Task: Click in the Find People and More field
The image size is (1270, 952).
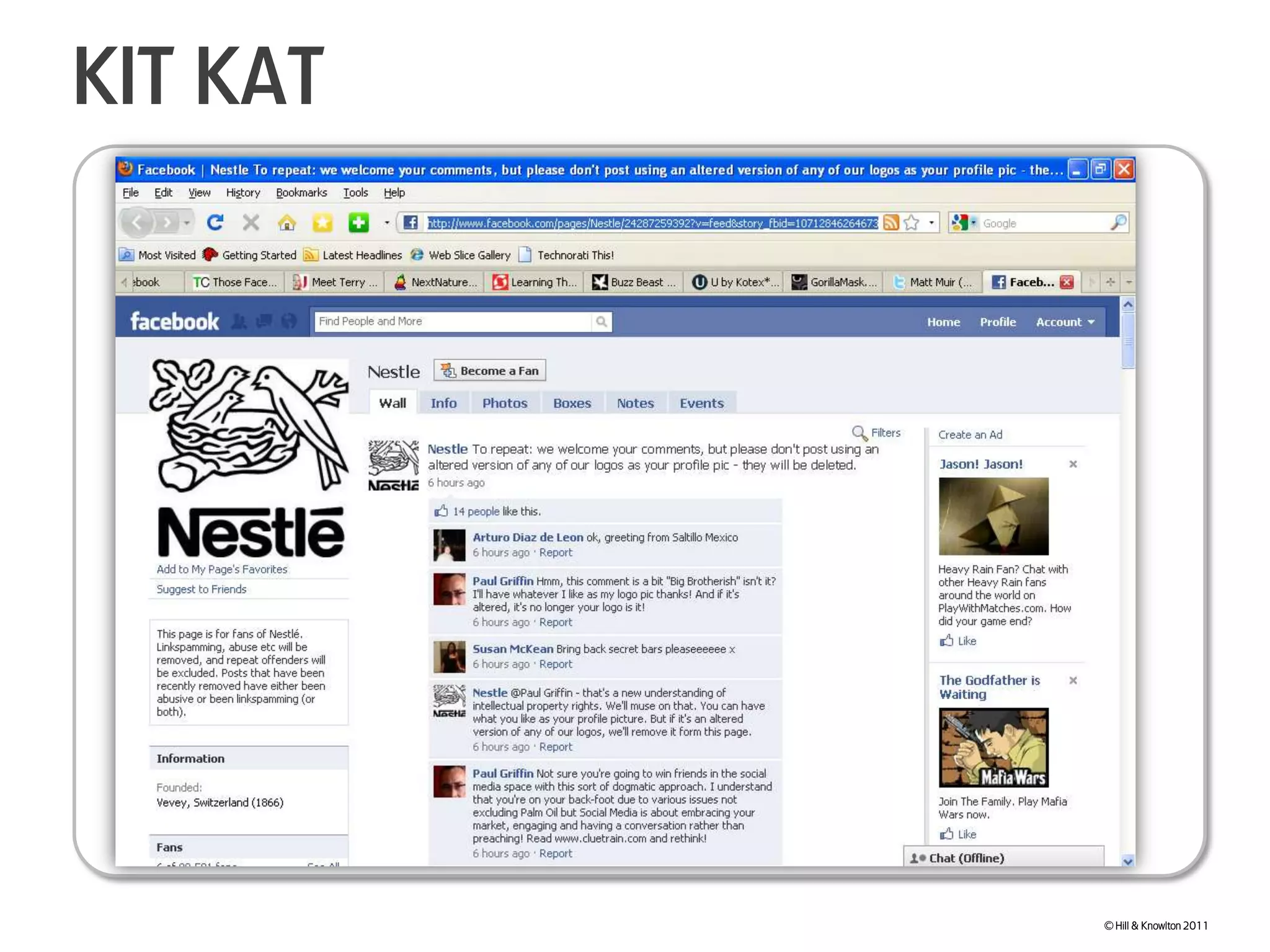Action: point(453,321)
